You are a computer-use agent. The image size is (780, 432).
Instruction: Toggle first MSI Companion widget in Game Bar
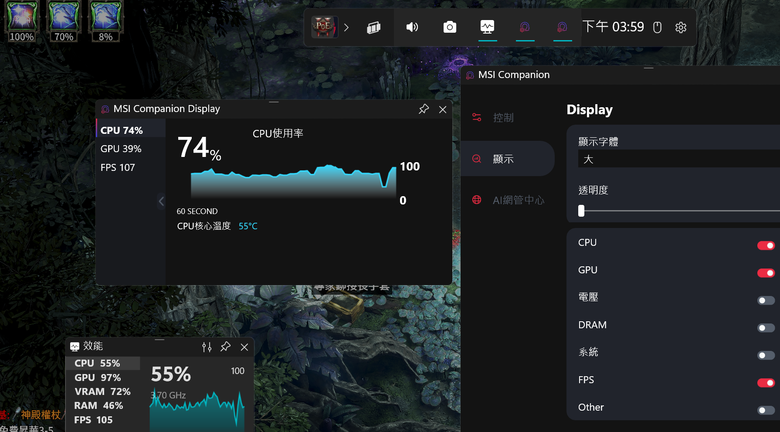(525, 27)
